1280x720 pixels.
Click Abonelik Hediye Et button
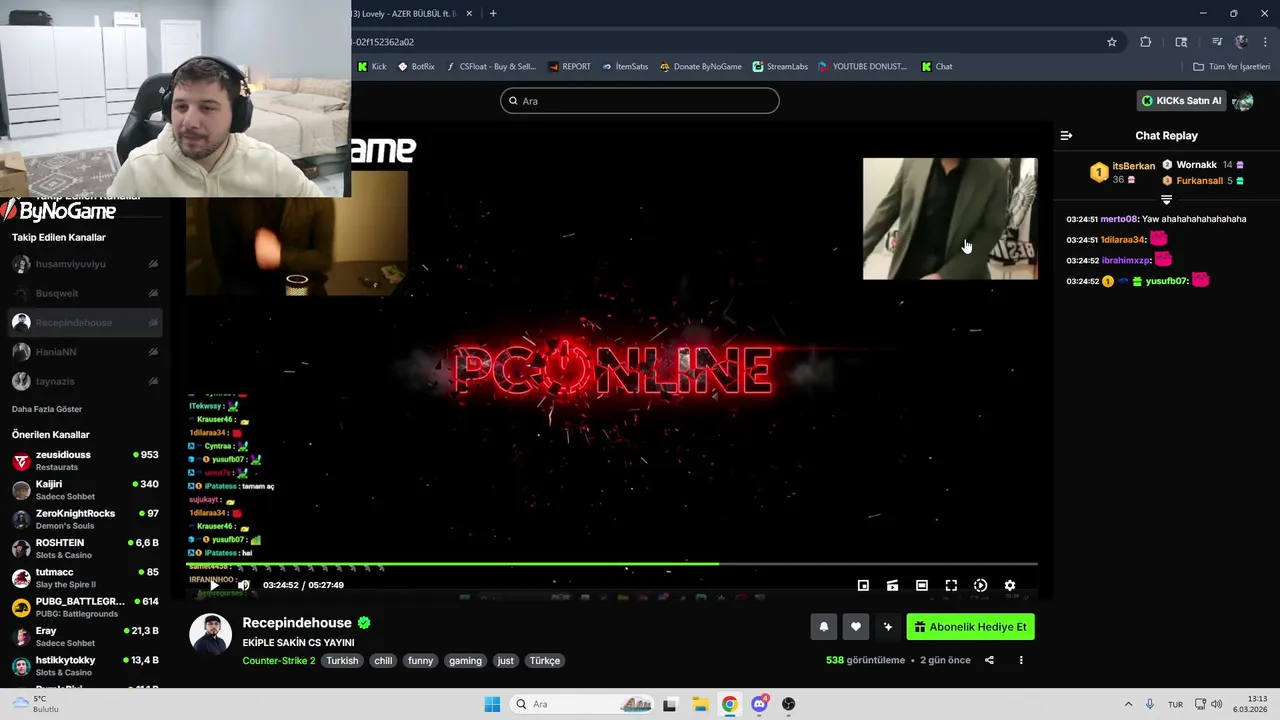click(x=970, y=627)
